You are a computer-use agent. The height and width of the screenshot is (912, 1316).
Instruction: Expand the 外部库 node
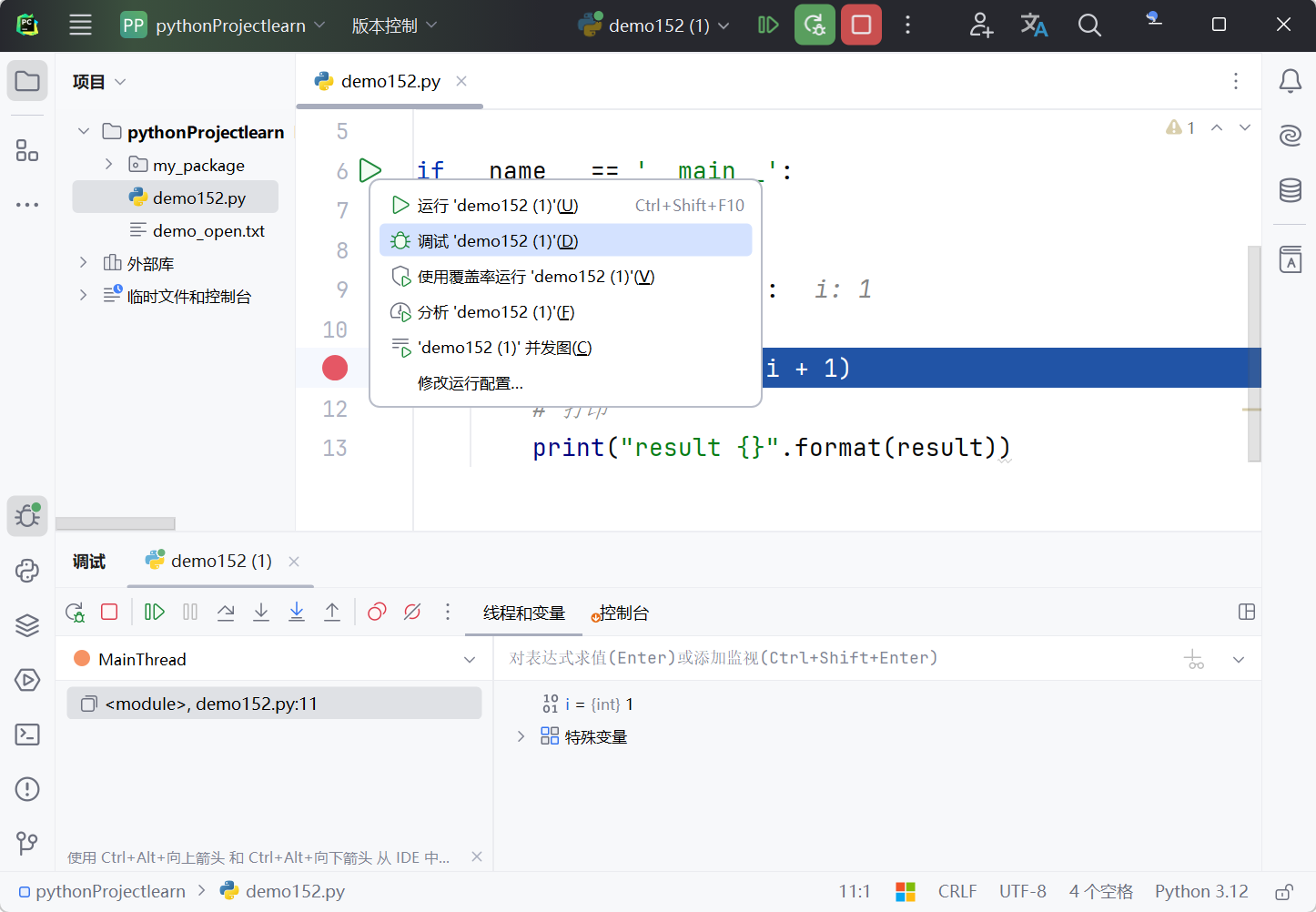[x=84, y=263]
